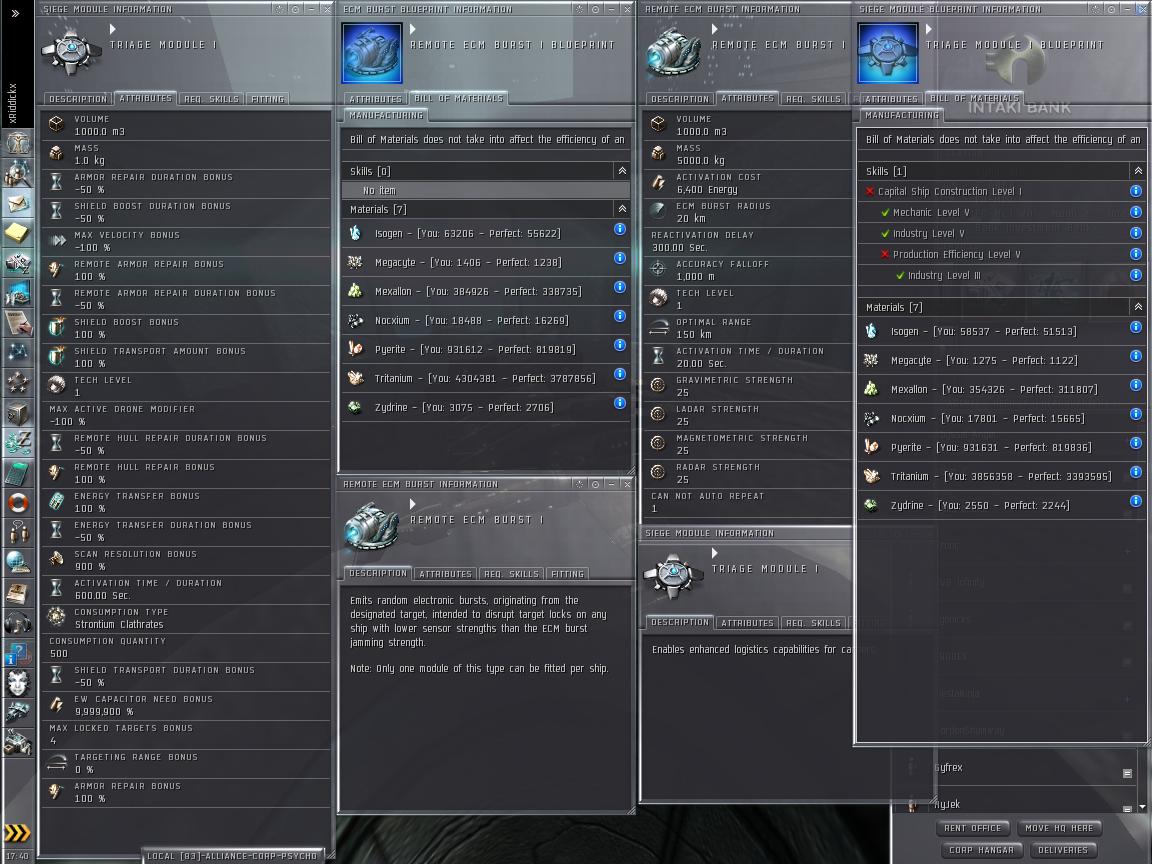
Task: Open the Jukebox headphones icon
Action: pyautogui.click(x=18, y=623)
